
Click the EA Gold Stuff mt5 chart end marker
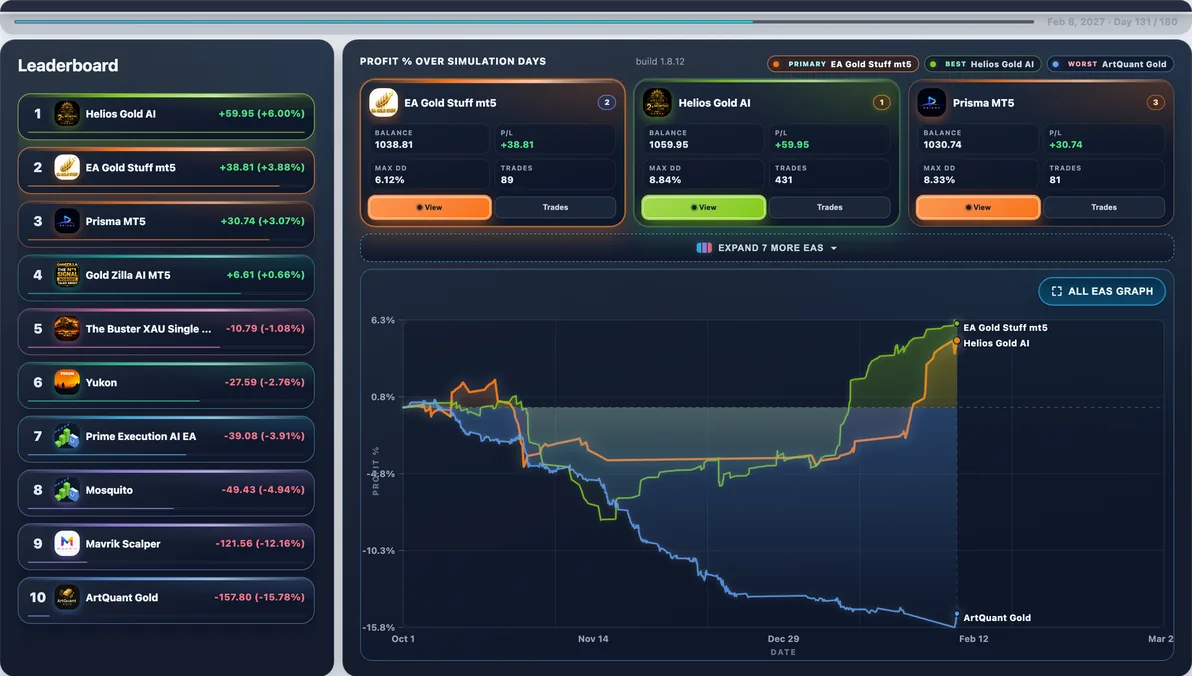957,324
